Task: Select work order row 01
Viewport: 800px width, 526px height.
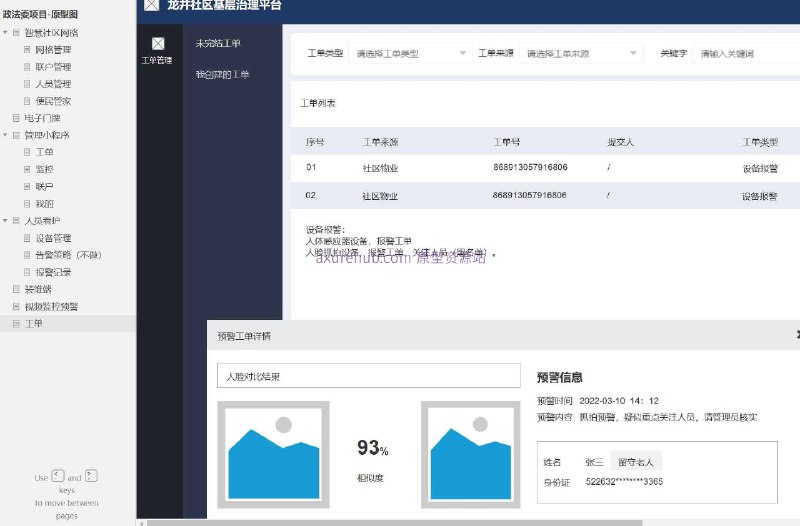Action: coord(545,167)
